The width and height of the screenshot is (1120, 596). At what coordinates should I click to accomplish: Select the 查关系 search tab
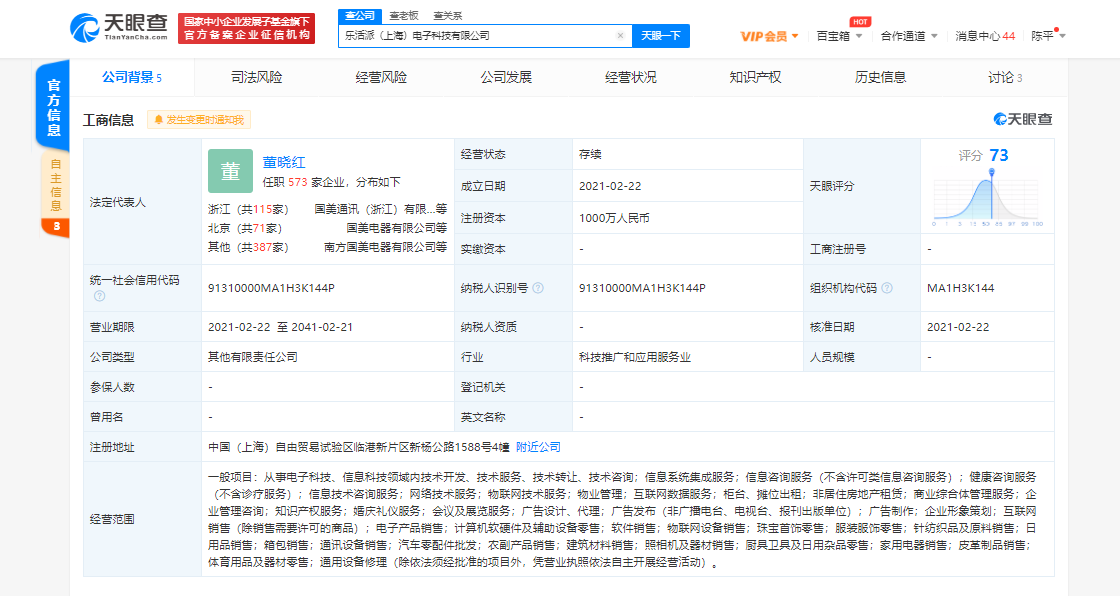click(x=448, y=16)
